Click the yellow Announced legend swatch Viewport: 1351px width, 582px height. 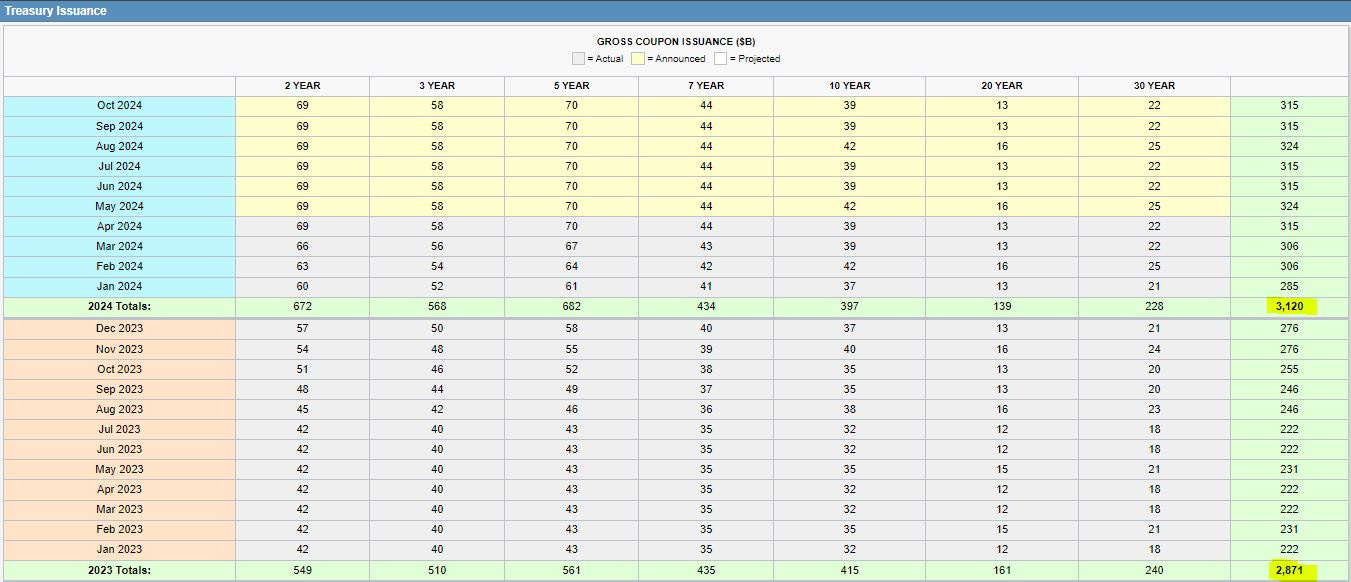[x=637, y=58]
